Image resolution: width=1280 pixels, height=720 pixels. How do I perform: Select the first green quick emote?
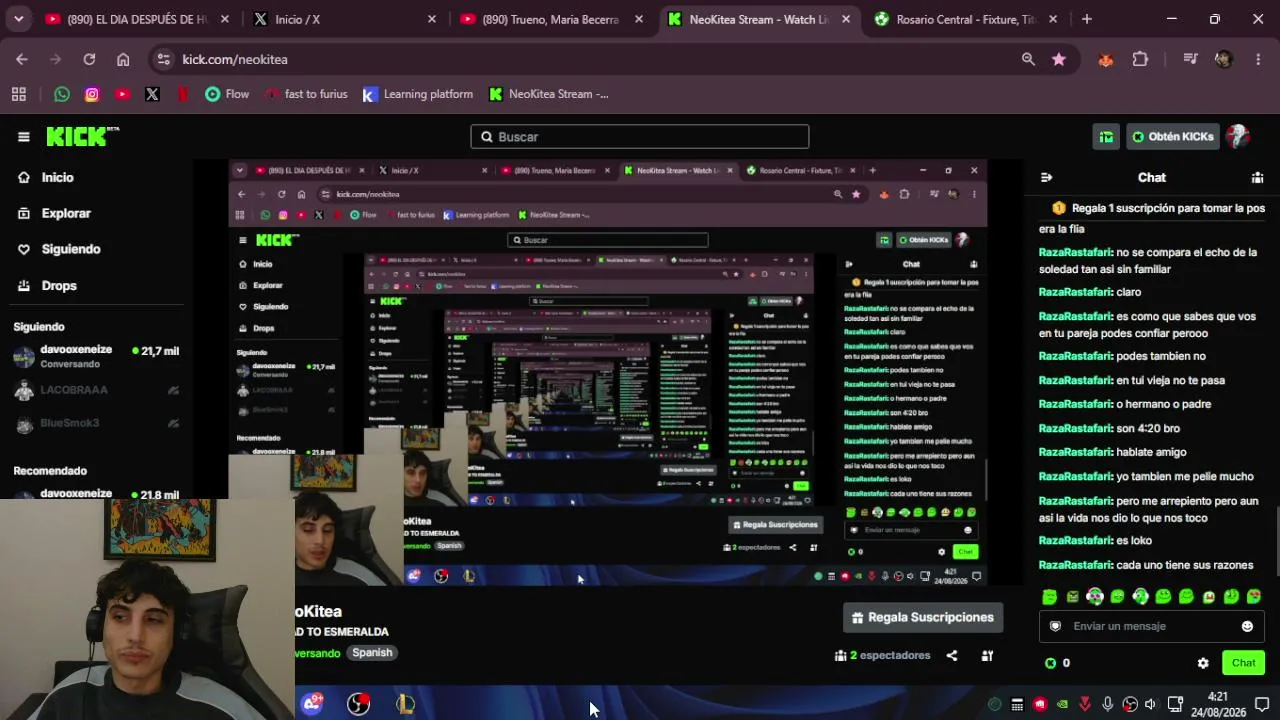[x=1049, y=597]
